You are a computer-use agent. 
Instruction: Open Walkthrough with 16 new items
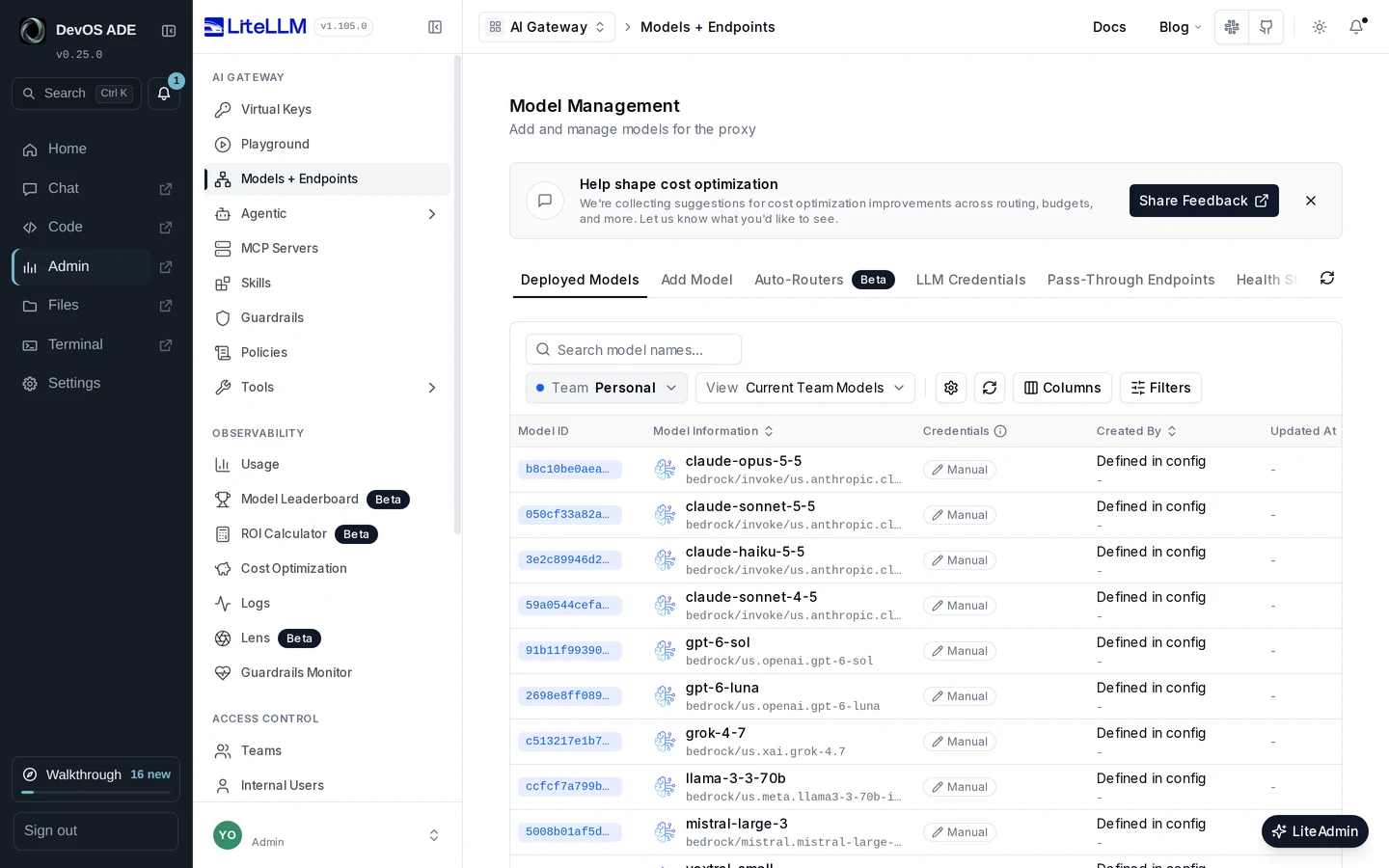(x=95, y=778)
